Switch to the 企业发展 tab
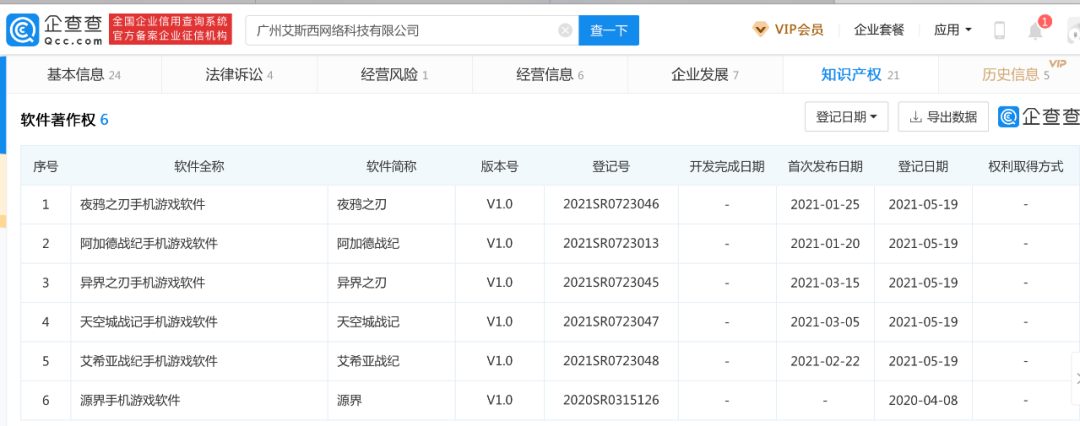This screenshot has width=1080, height=426. pos(705,74)
